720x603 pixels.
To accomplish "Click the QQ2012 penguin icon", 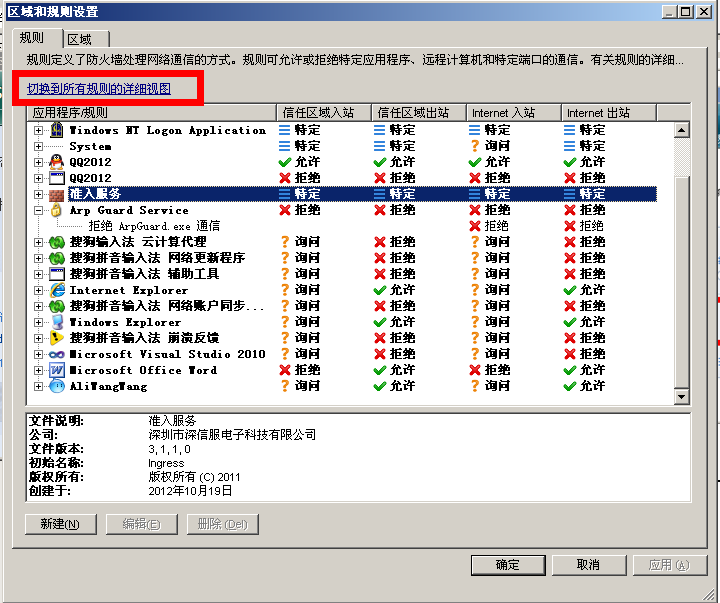I will [x=56, y=162].
